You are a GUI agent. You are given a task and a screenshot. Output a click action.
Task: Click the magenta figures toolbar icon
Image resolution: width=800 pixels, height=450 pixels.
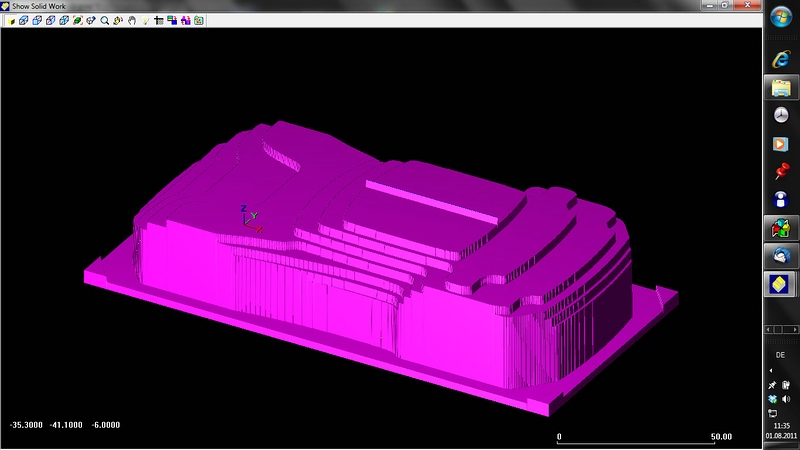(x=185, y=20)
